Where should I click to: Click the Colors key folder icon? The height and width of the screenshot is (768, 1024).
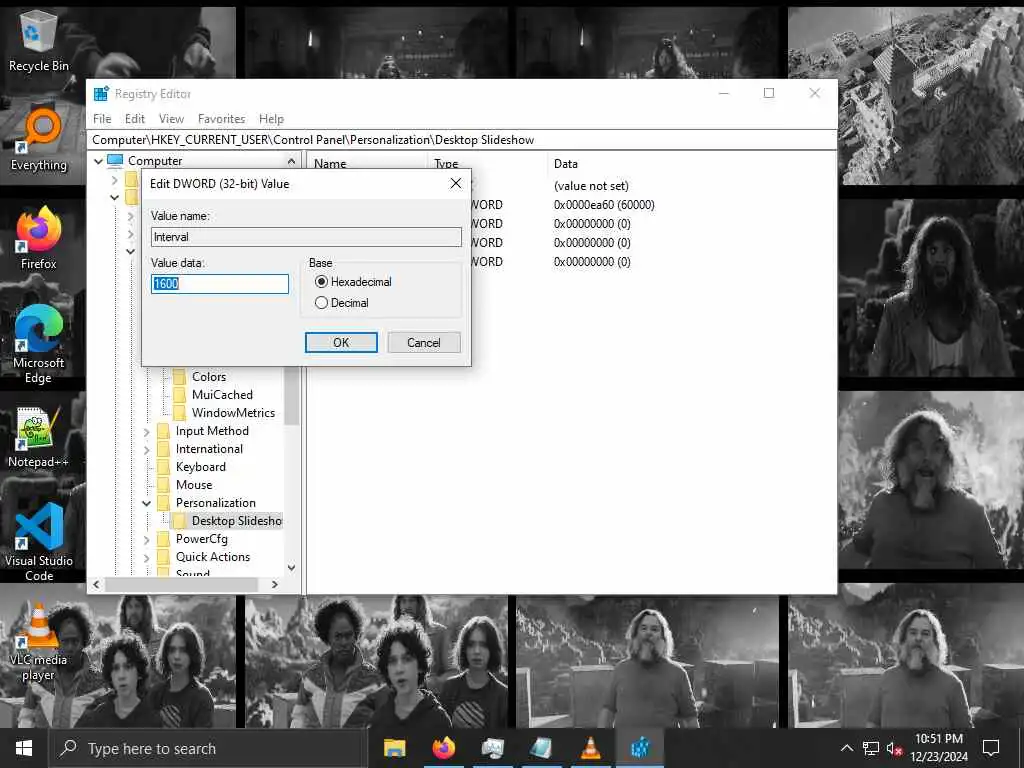tap(180, 377)
